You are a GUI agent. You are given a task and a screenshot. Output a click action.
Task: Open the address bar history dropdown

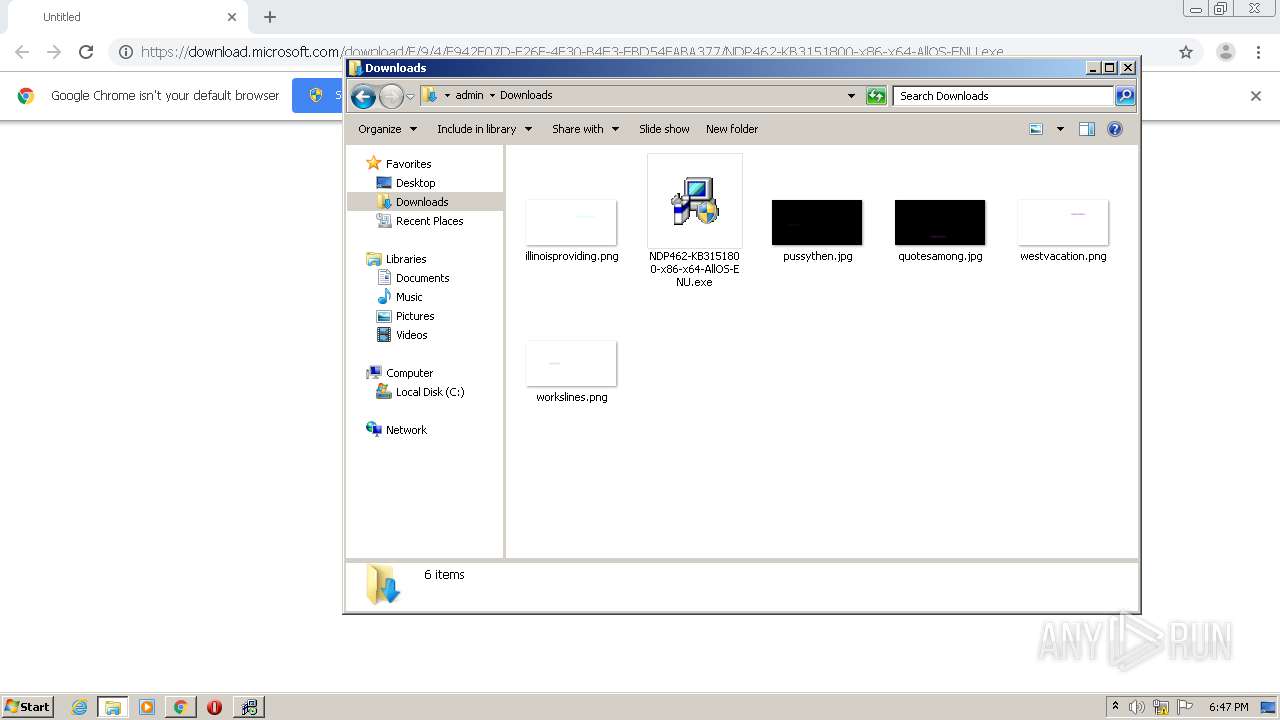tap(851, 96)
